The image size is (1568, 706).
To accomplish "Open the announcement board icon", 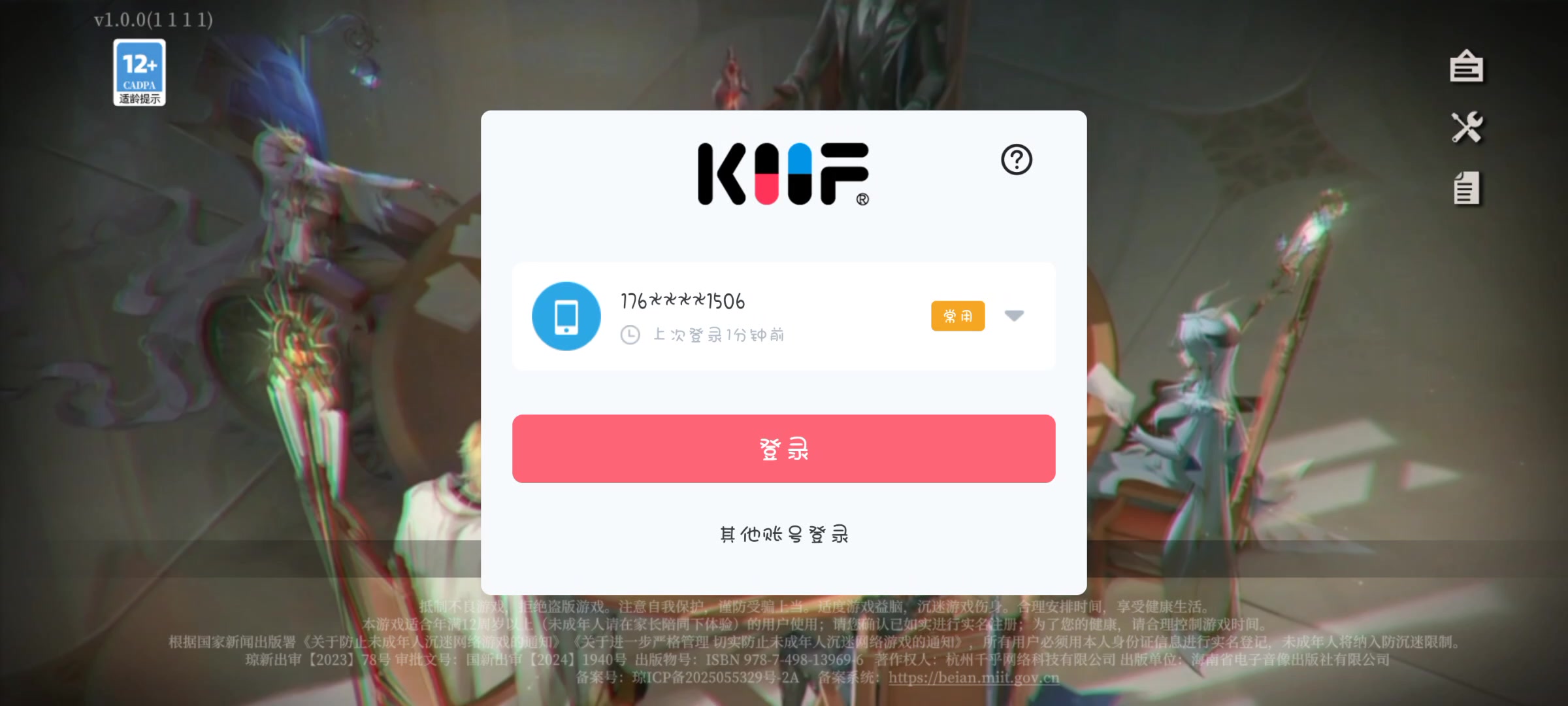I will (1466, 66).
